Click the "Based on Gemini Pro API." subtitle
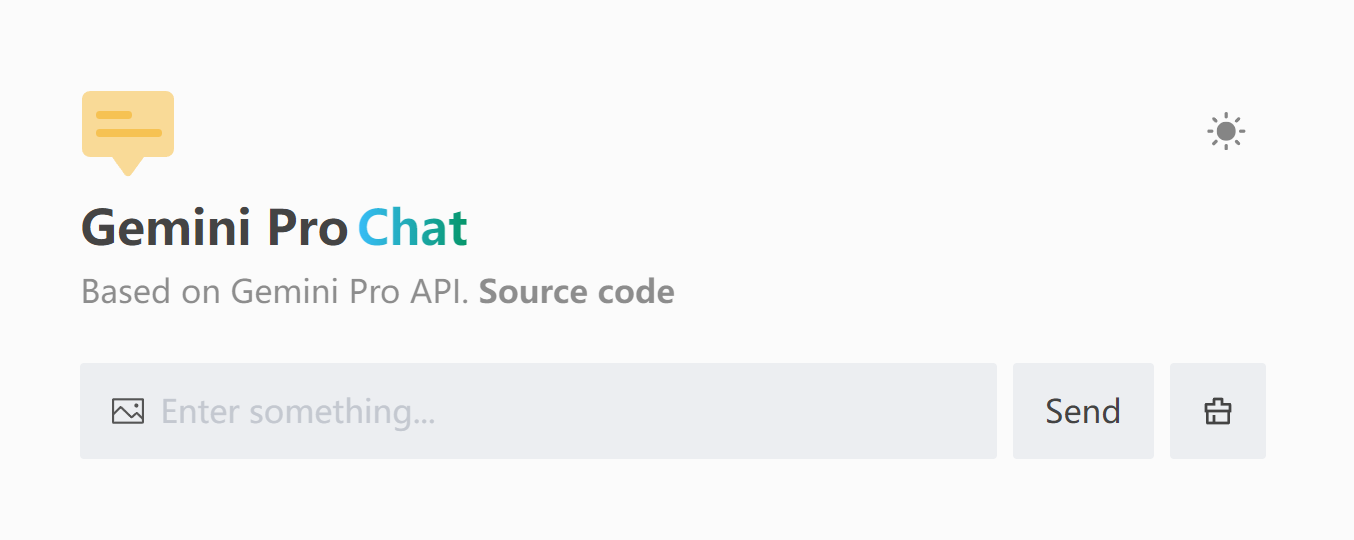 [x=275, y=292]
